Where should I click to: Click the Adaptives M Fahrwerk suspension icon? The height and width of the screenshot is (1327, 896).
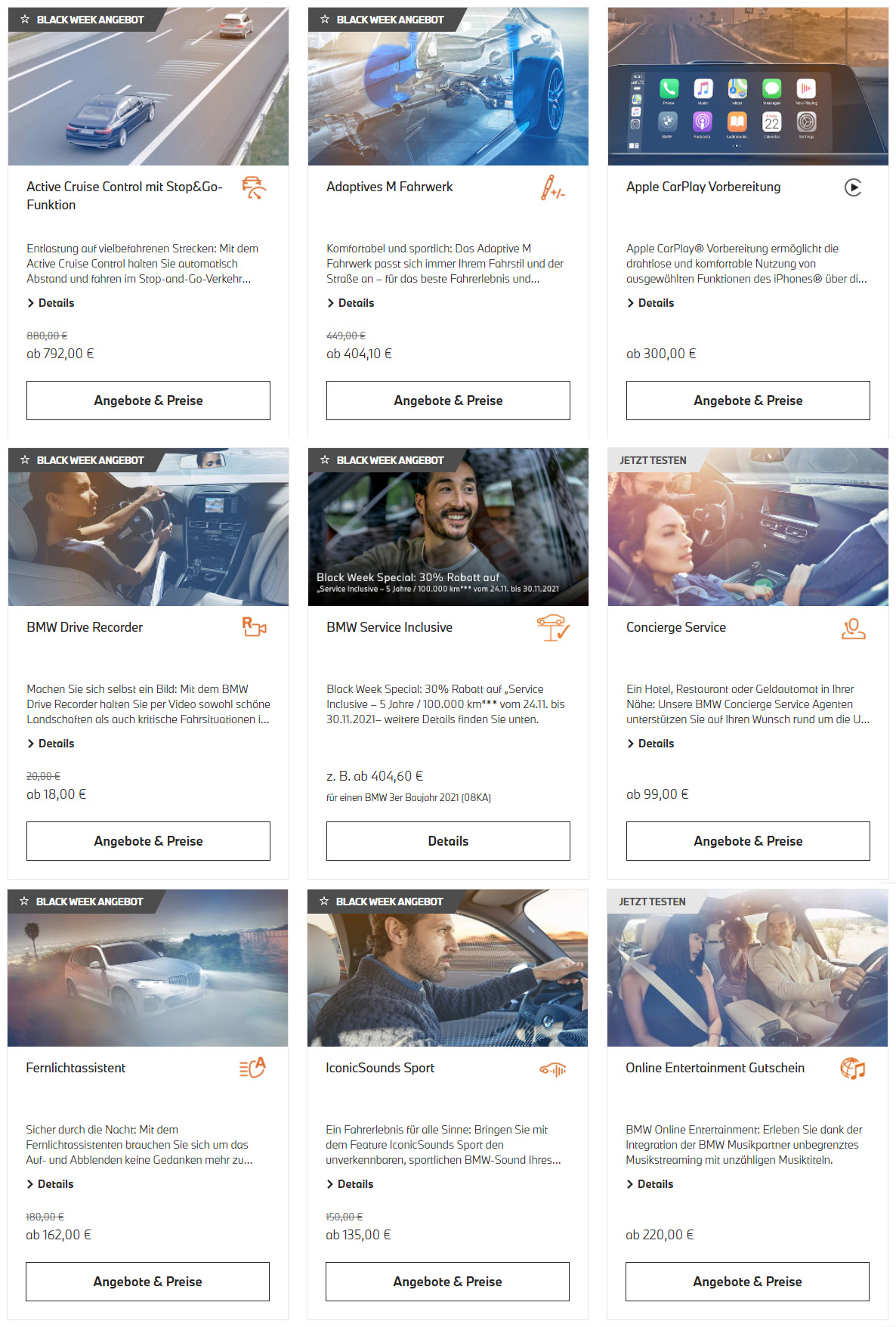(552, 187)
